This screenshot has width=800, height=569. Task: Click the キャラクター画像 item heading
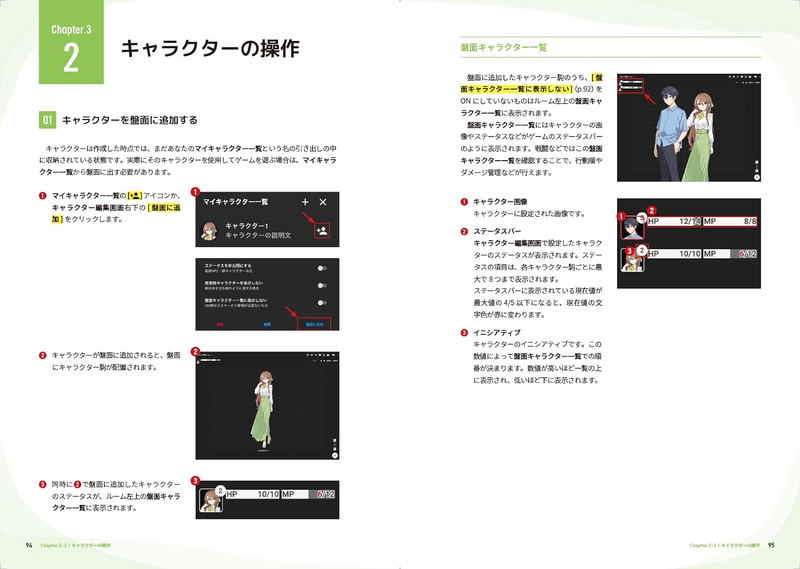coord(500,202)
